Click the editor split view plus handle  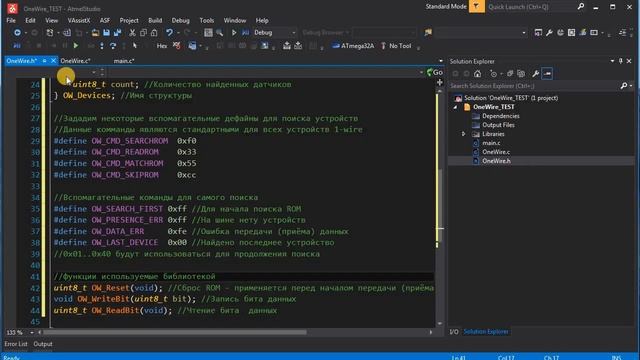pos(440,82)
